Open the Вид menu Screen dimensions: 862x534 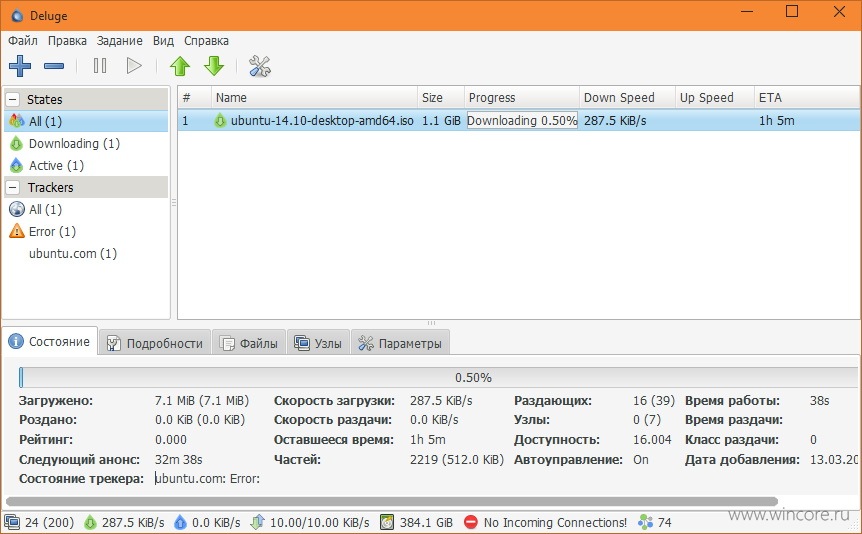[x=163, y=41]
